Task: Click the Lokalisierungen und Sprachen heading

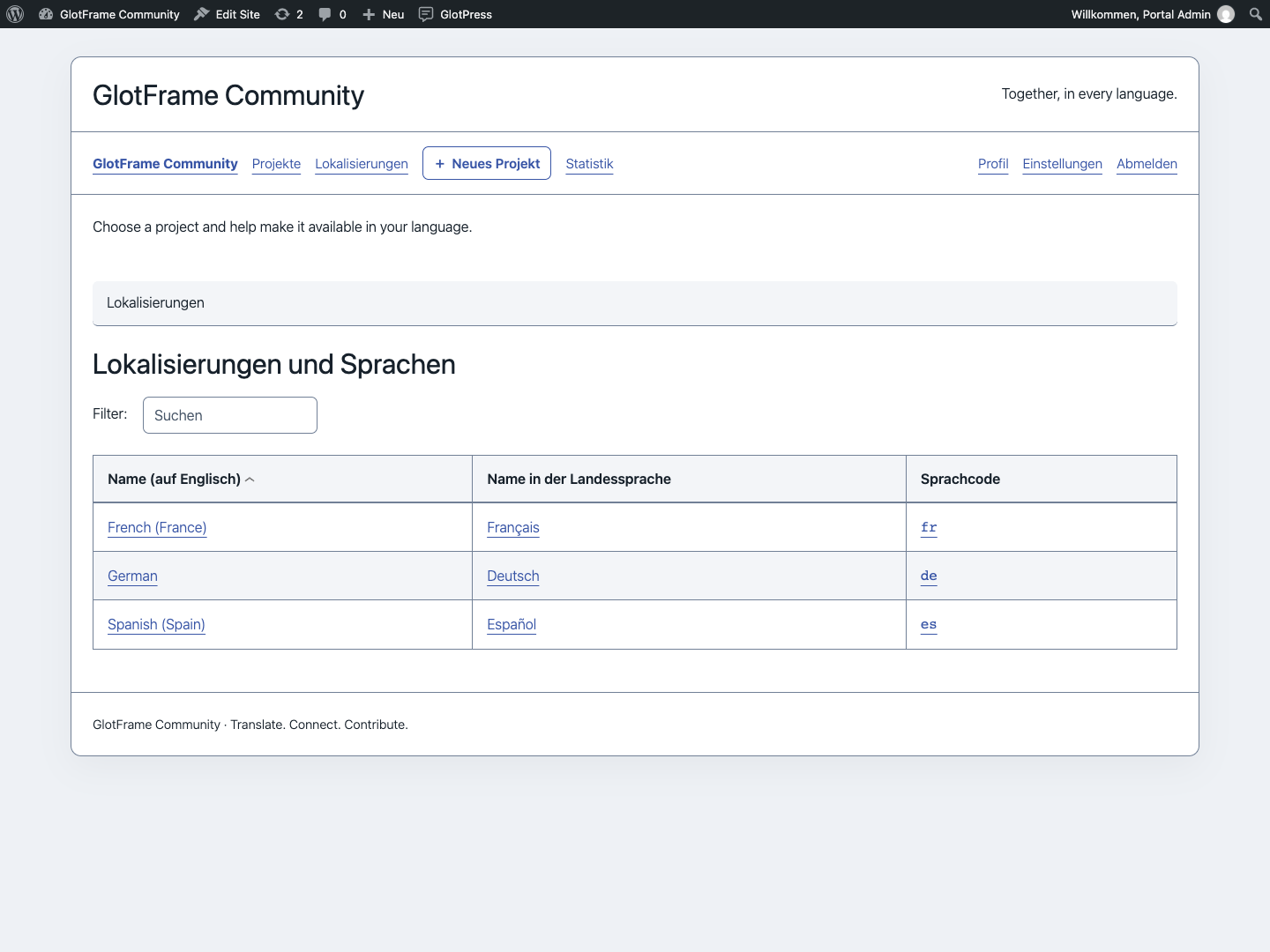Action: tap(274, 364)
